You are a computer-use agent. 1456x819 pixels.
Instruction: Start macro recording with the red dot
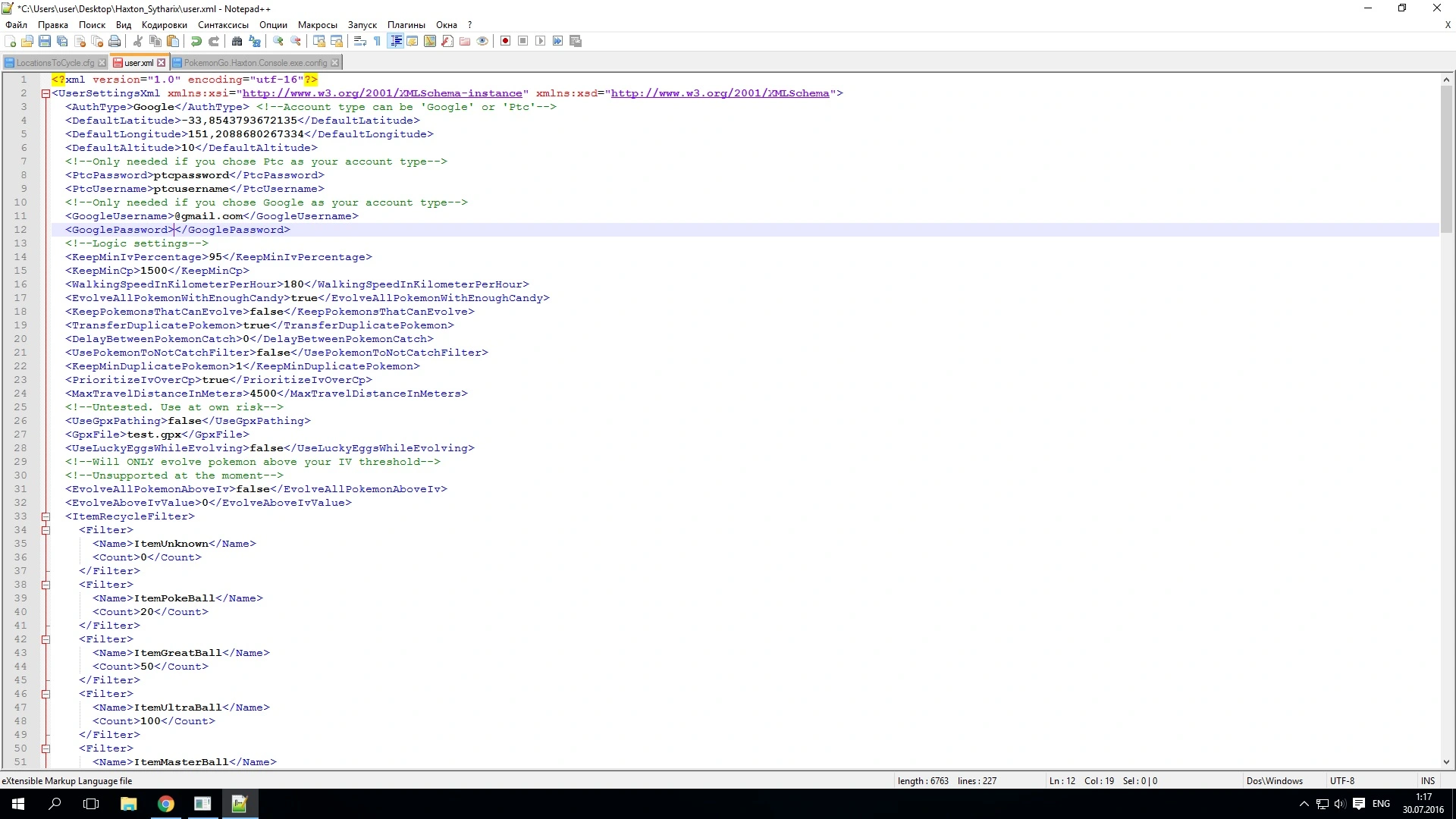[x=506, y=41]
